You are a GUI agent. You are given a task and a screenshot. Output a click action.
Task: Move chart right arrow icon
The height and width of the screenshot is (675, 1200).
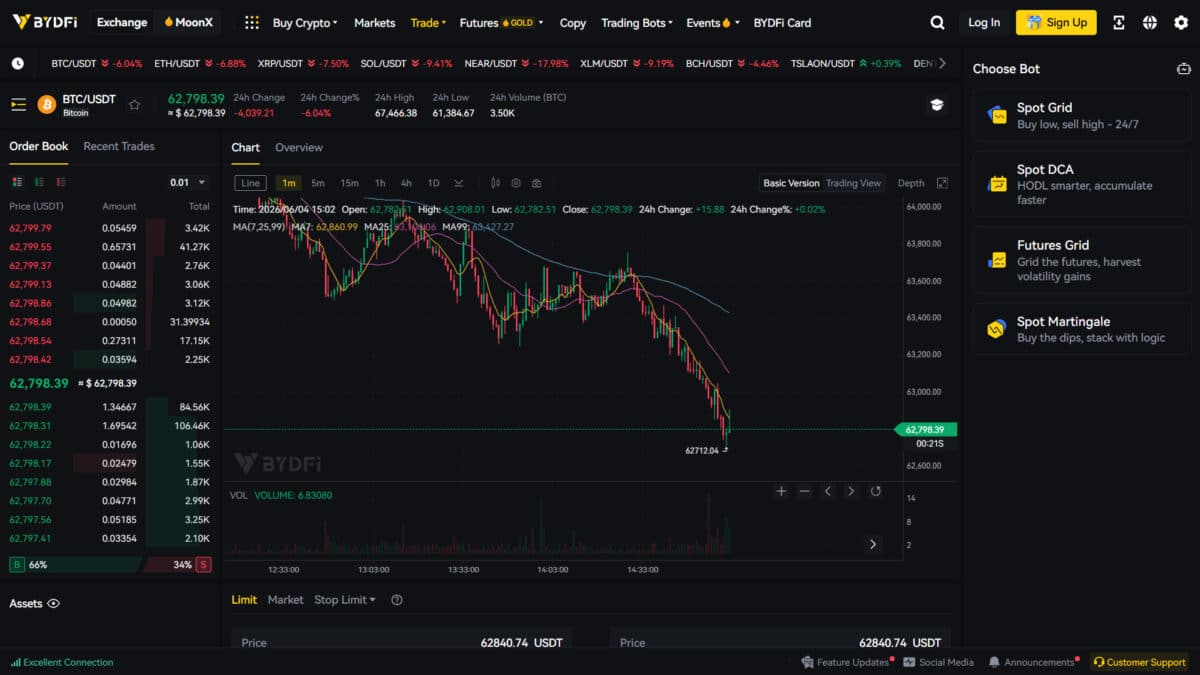tap(851, 491)
